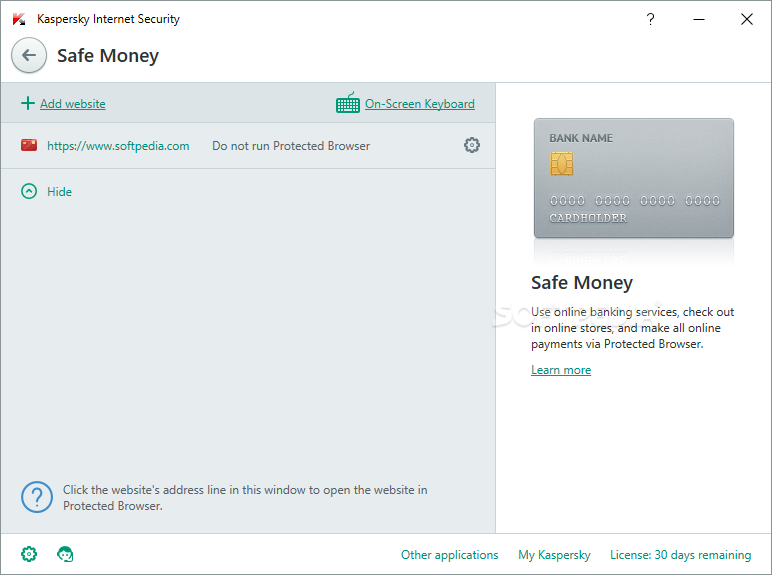This screenshot has height=575, width=772.
Task: Click License: 30 days remaining
Action: click(x=680, y=555)
